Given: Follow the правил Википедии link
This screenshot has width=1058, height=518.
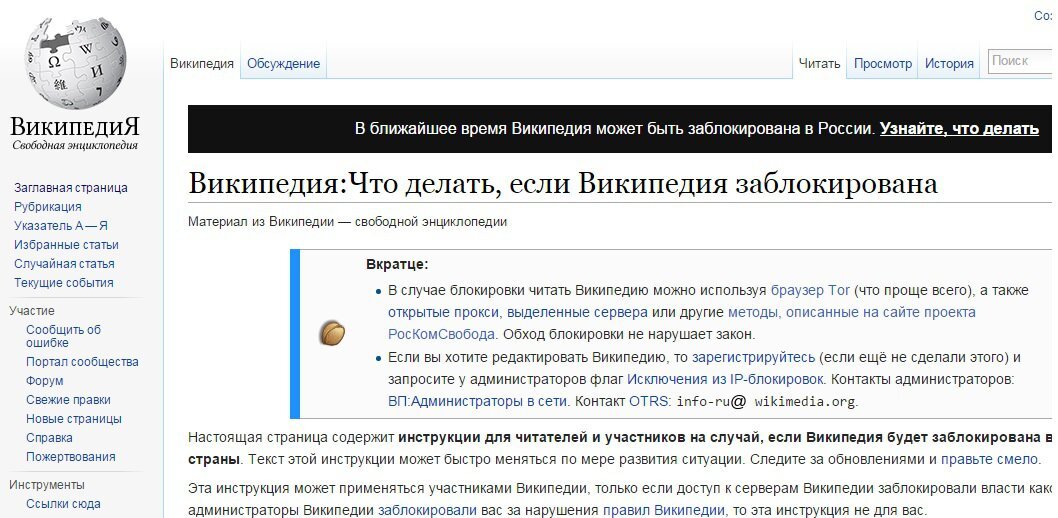Looking at the screenshot, I should pos(664,510).
